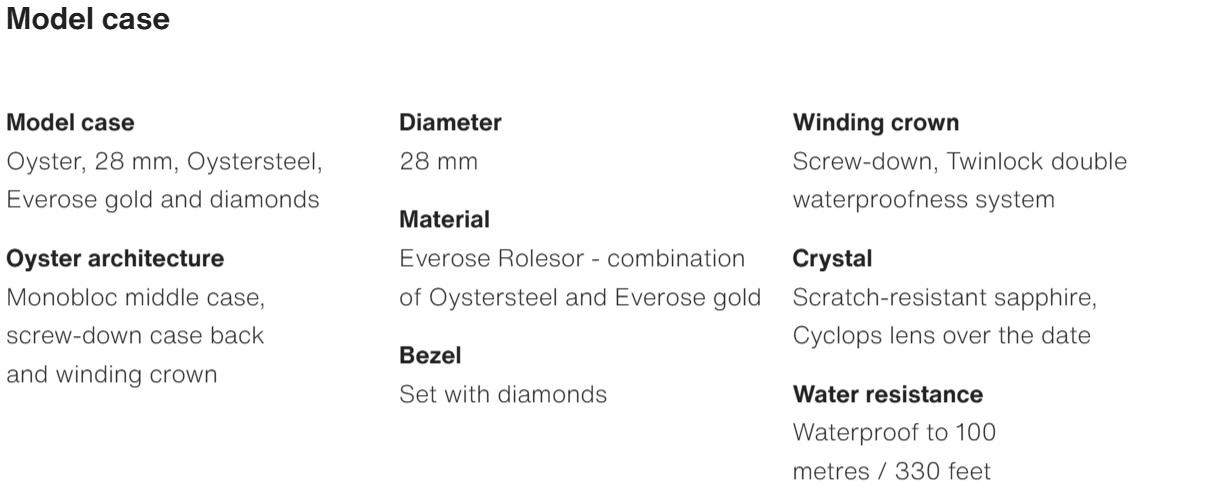Image resolution: width=1232 pixels, height=486 pixels.
Task: Click the "Bezel" heading
Action: [x=430, y=355]
